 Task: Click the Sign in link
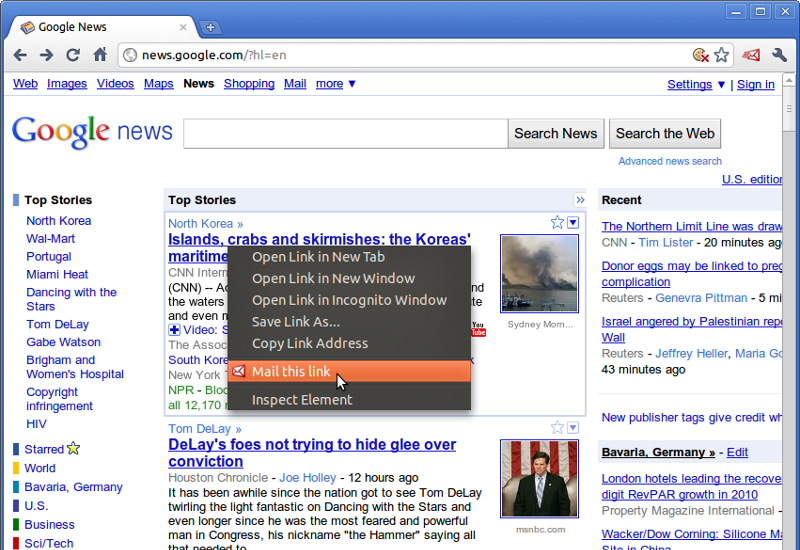click(756, 85)
